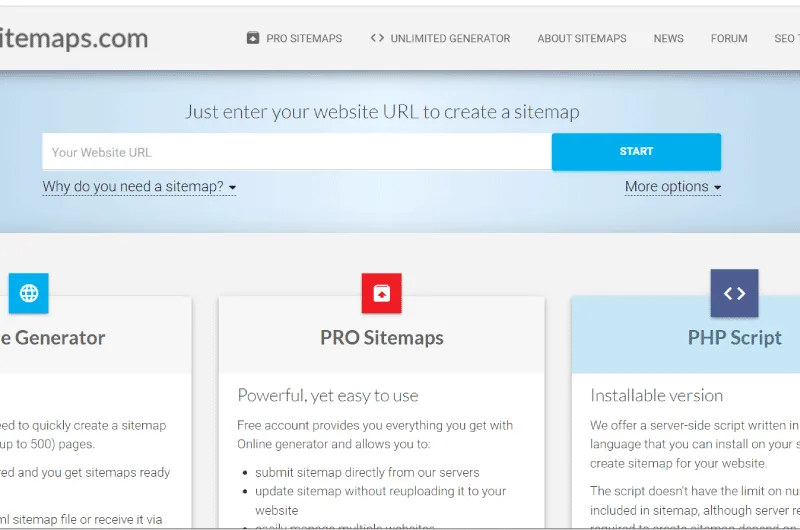Click the PRO Sitemaps card heading

coord(381,338)
